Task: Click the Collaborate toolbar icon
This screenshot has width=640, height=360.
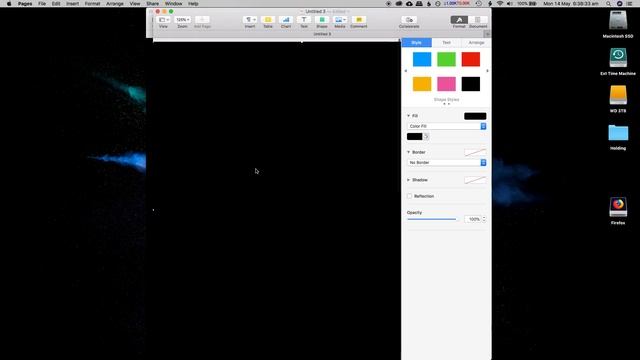Action: [409, 20]
